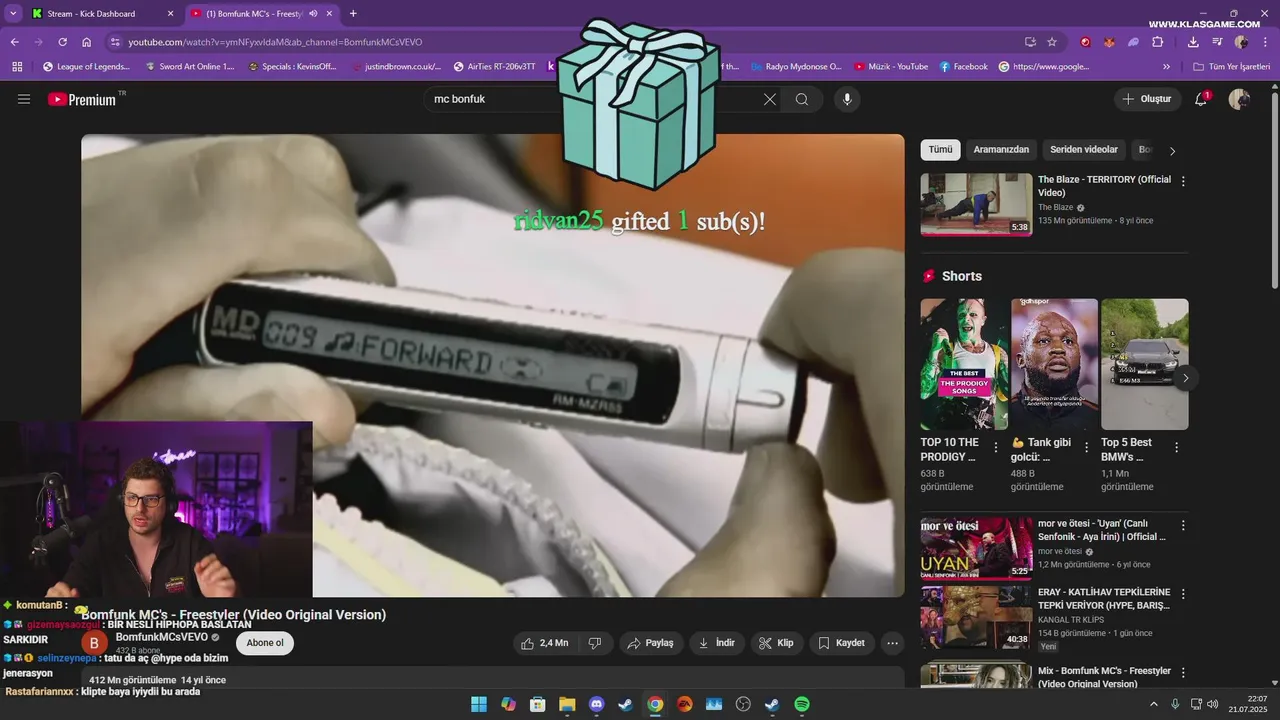Open BomfunkMCsVEVO channel link
The height and width of the screenshot is (720, 1280).
162,637
